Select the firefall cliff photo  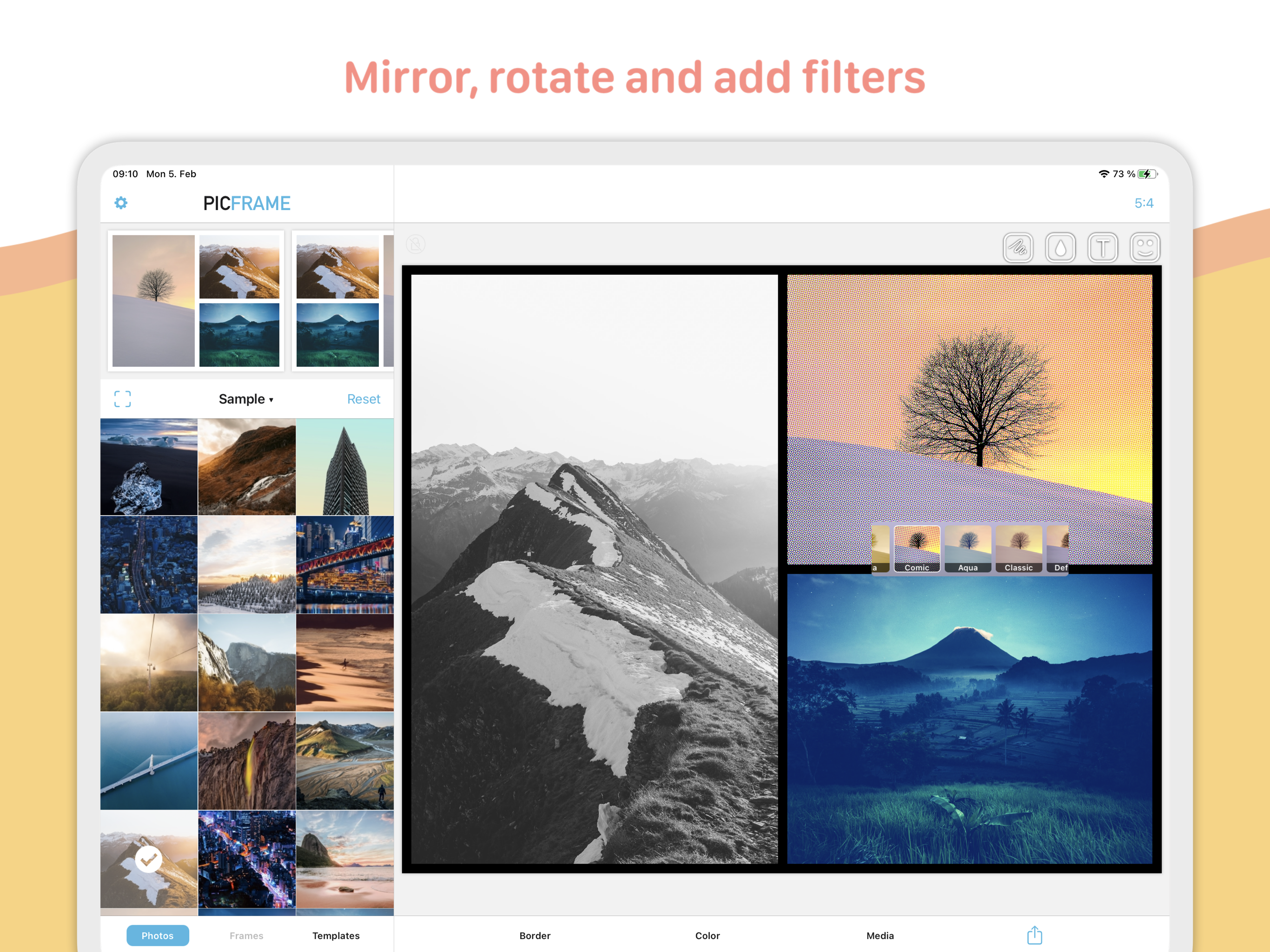click(247, 761)
